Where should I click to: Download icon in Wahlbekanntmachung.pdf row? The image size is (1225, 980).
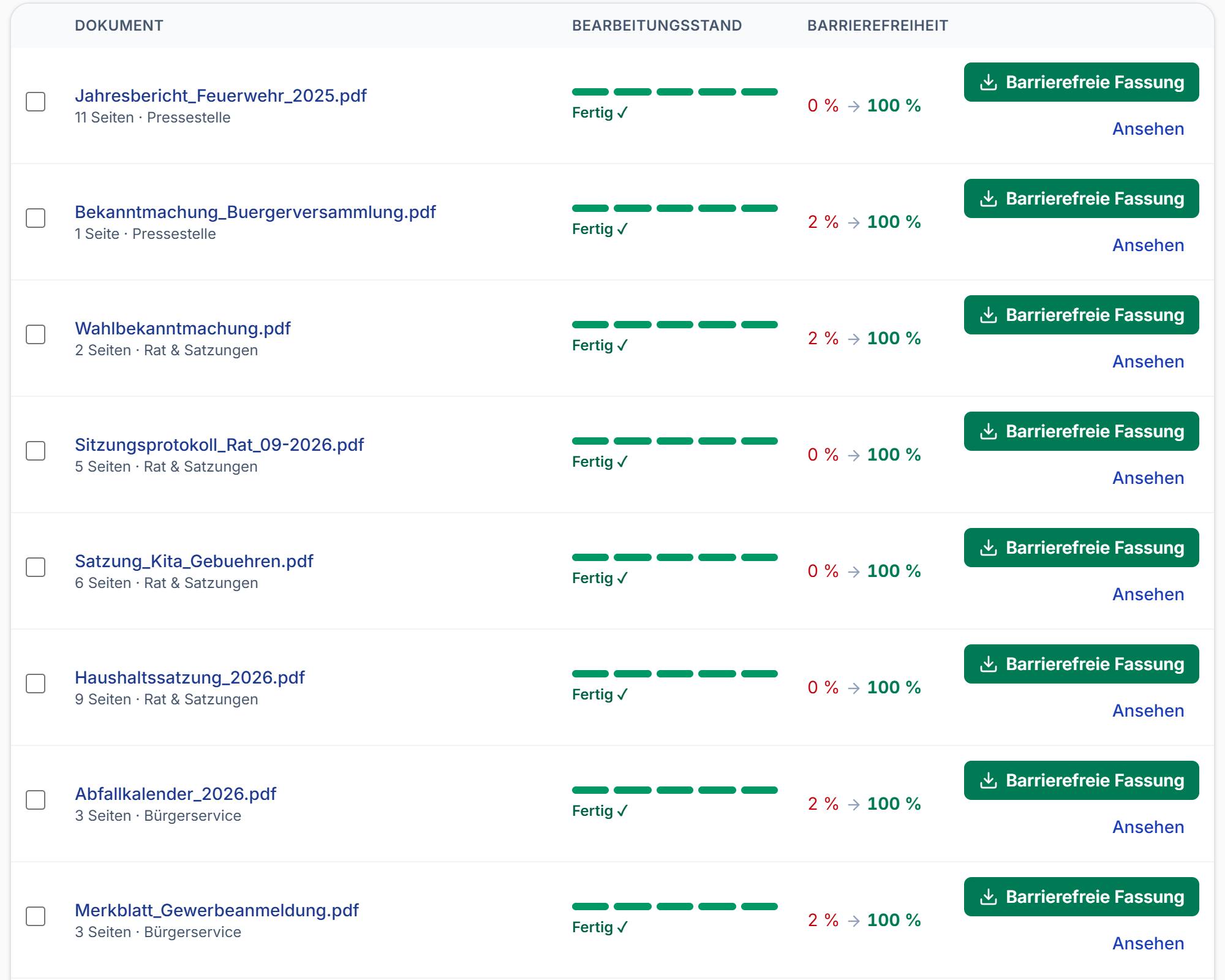coord(989,315)
